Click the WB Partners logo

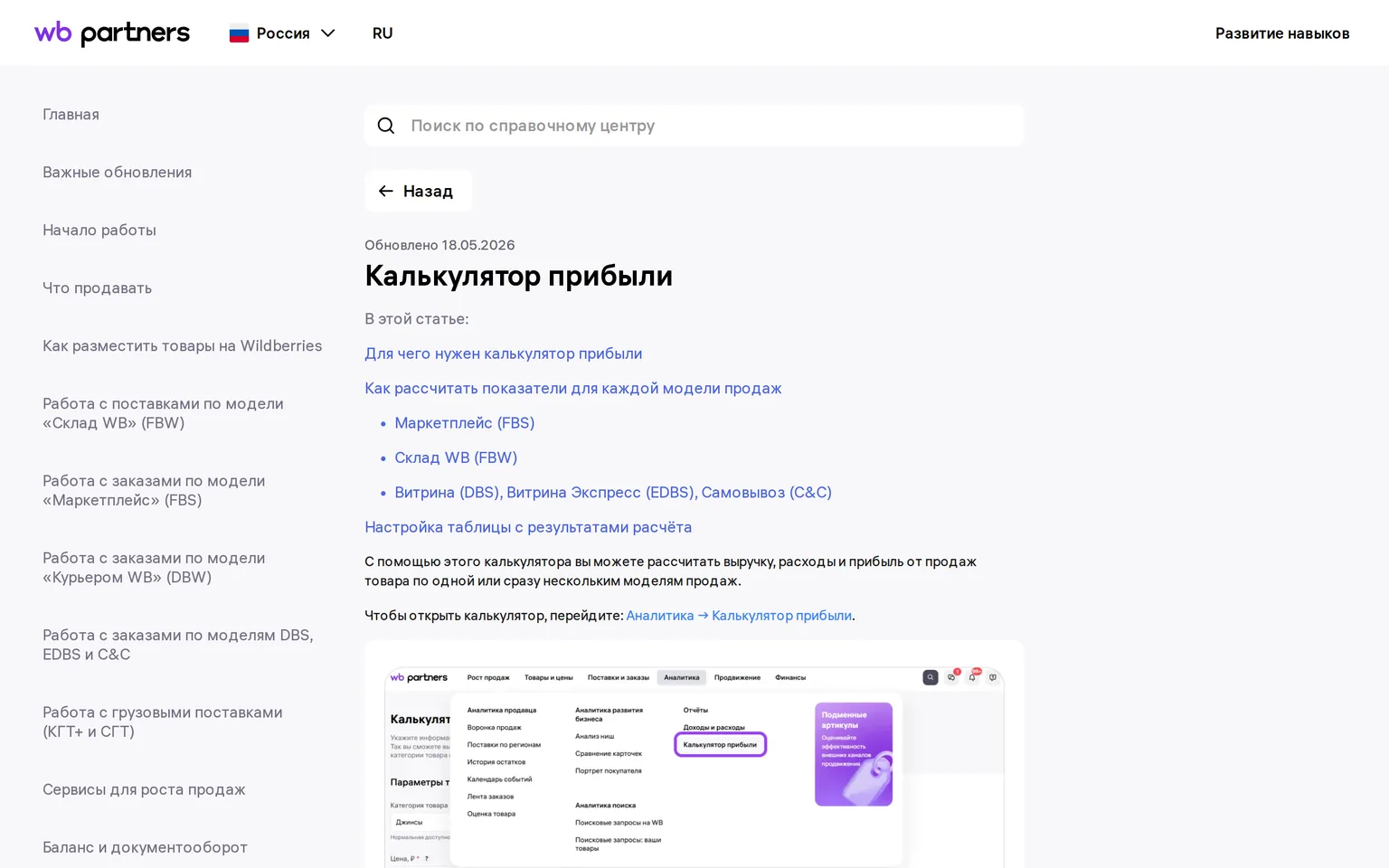[112, 33]
